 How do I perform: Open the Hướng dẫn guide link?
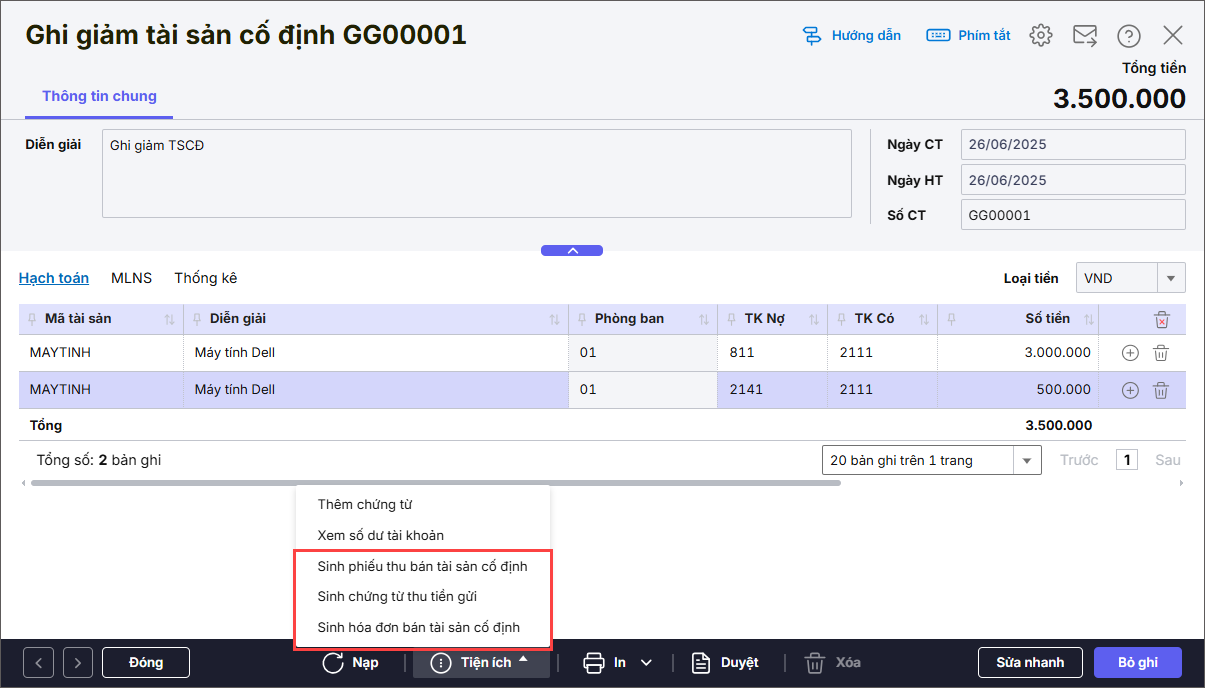(x=852, y=35)
